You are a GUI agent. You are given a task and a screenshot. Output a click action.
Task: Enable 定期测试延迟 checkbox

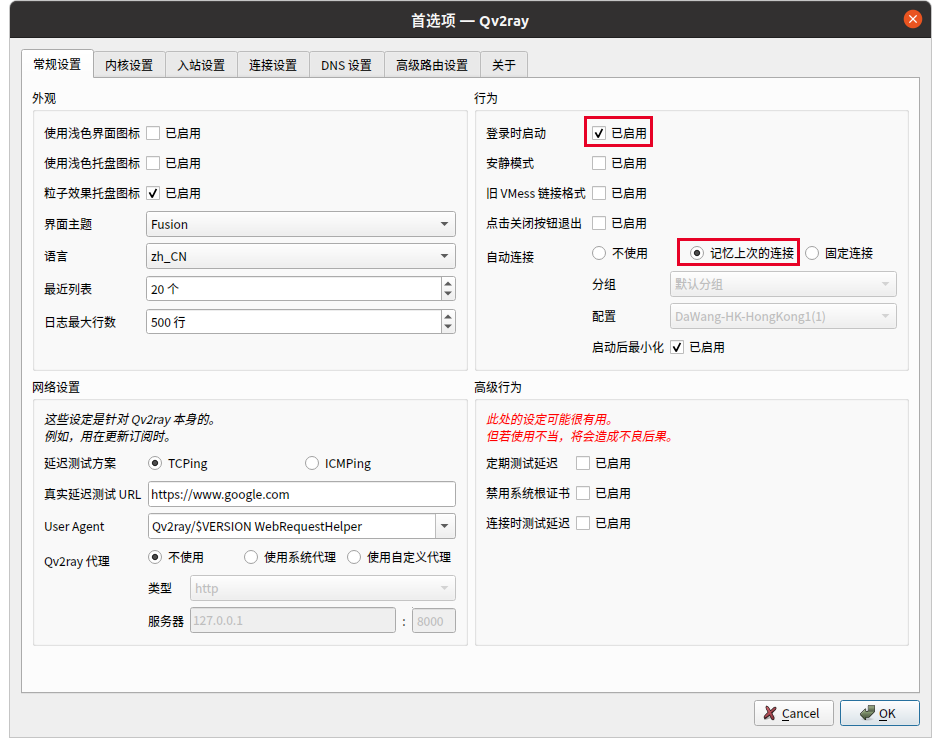[583, 463]
